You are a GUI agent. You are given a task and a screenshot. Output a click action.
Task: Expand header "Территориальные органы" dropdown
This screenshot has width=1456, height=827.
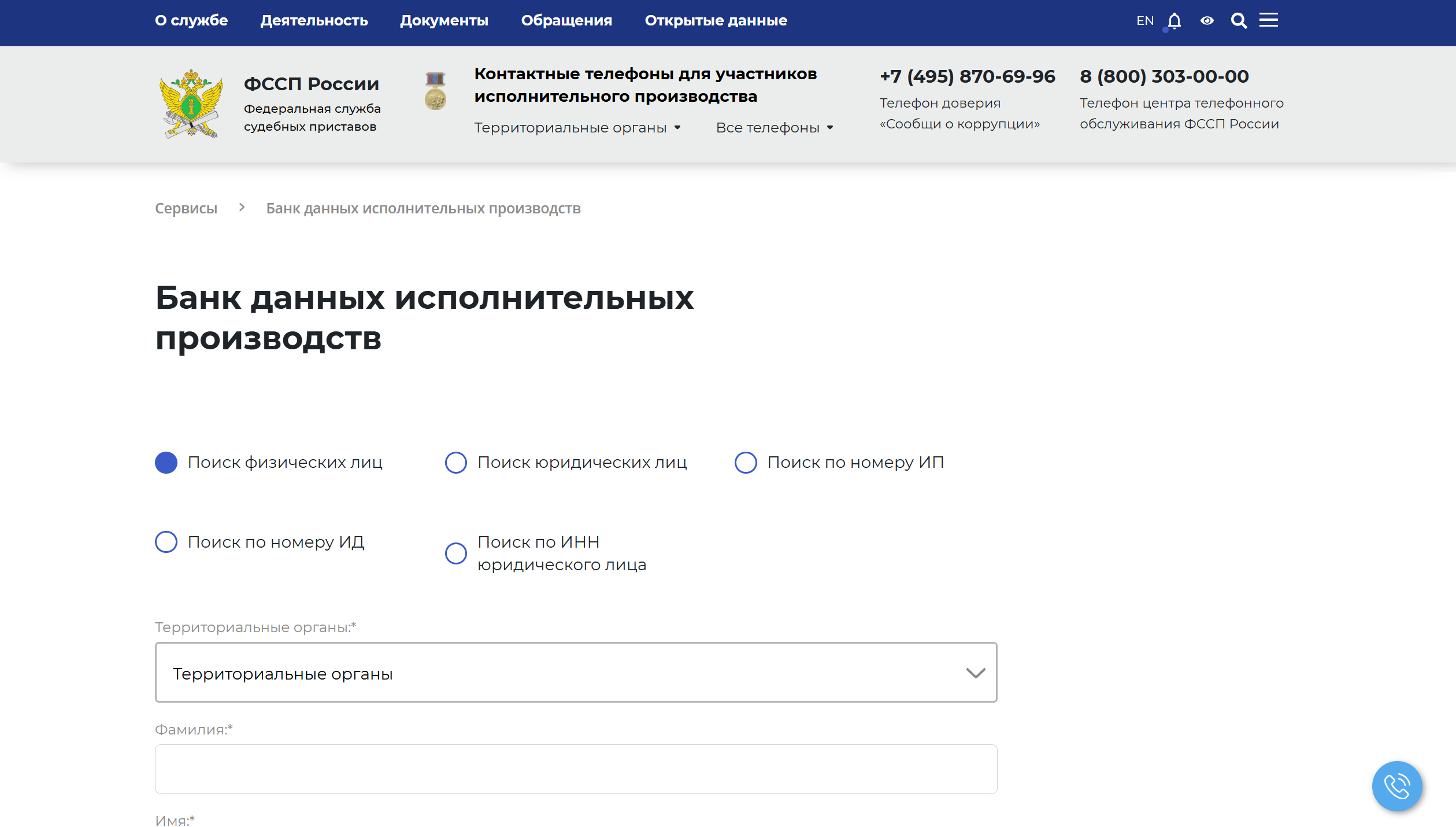pyautogui.click(x=577, y=128)
